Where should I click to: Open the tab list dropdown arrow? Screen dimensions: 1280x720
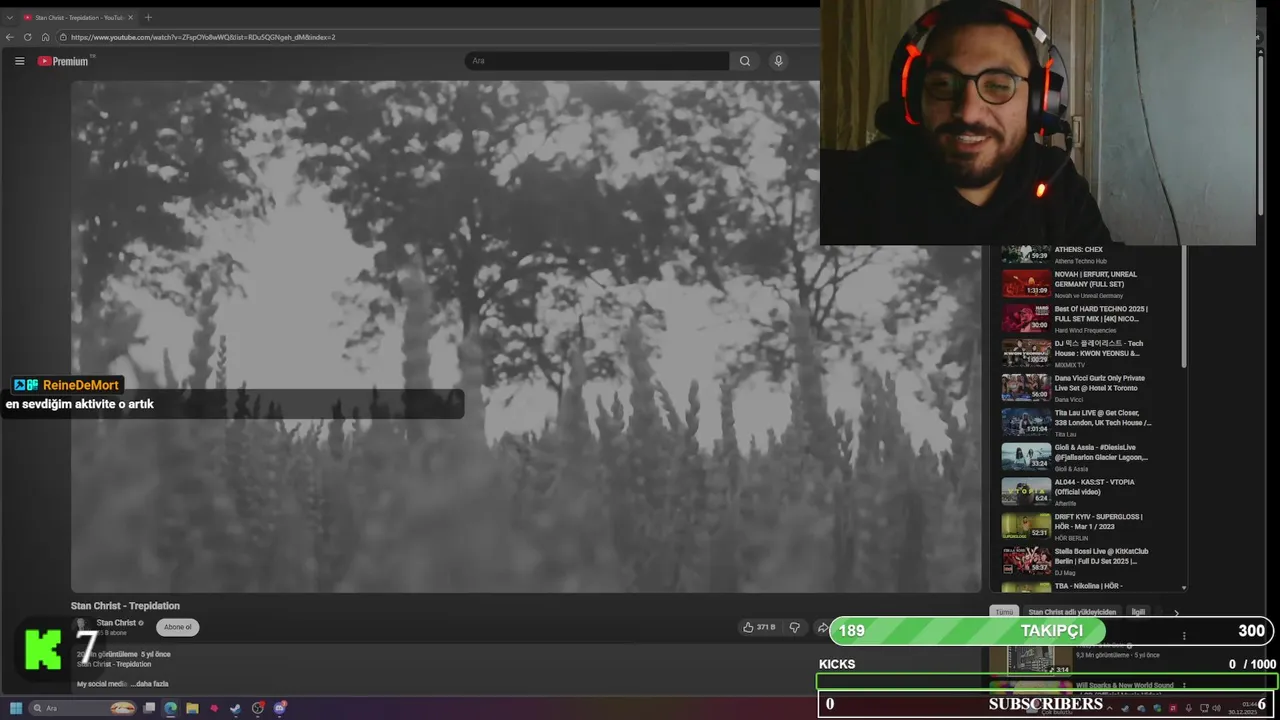coord(10,17)
